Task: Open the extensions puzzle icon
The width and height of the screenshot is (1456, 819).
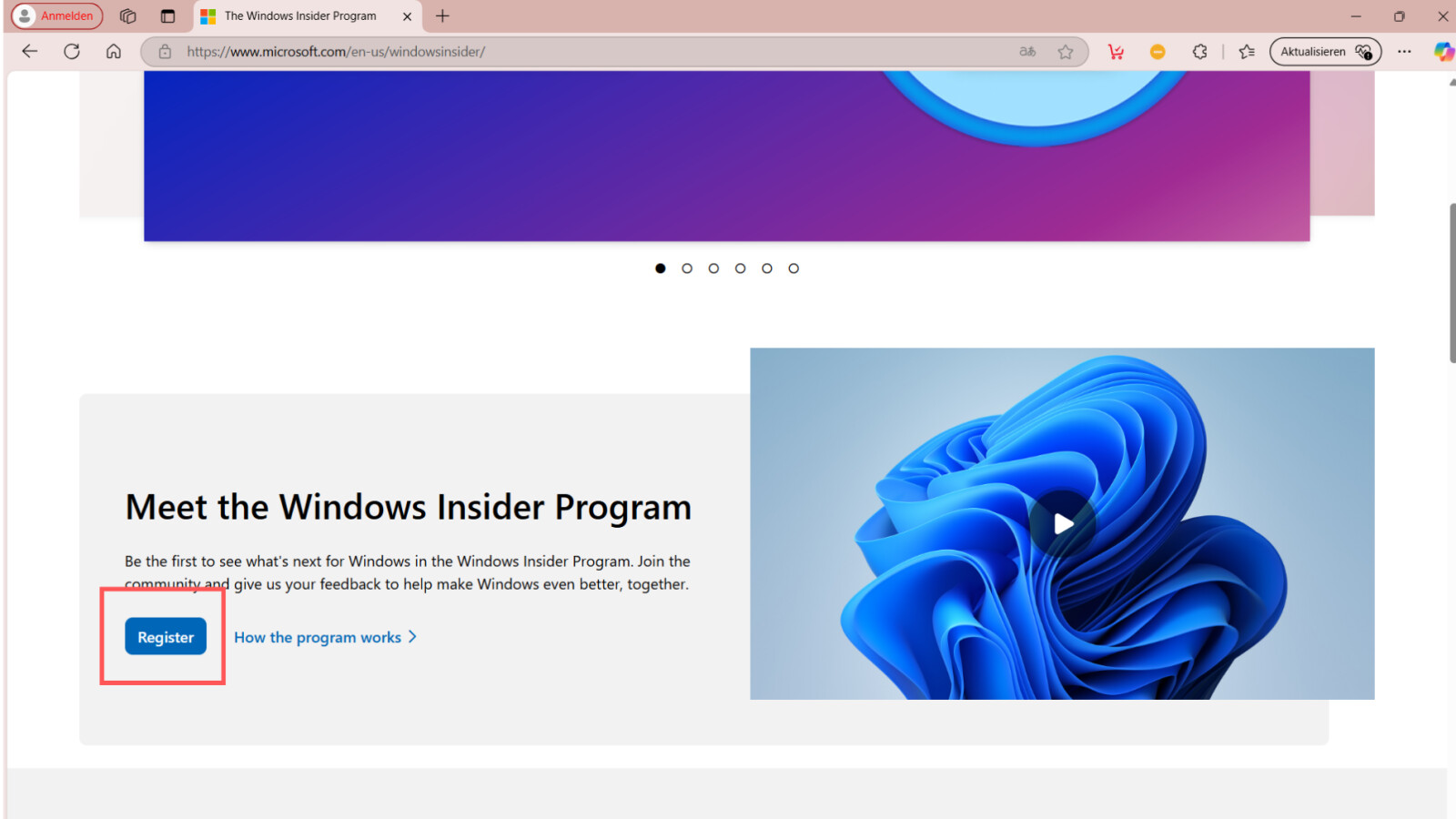Action: pos(1199,52)
